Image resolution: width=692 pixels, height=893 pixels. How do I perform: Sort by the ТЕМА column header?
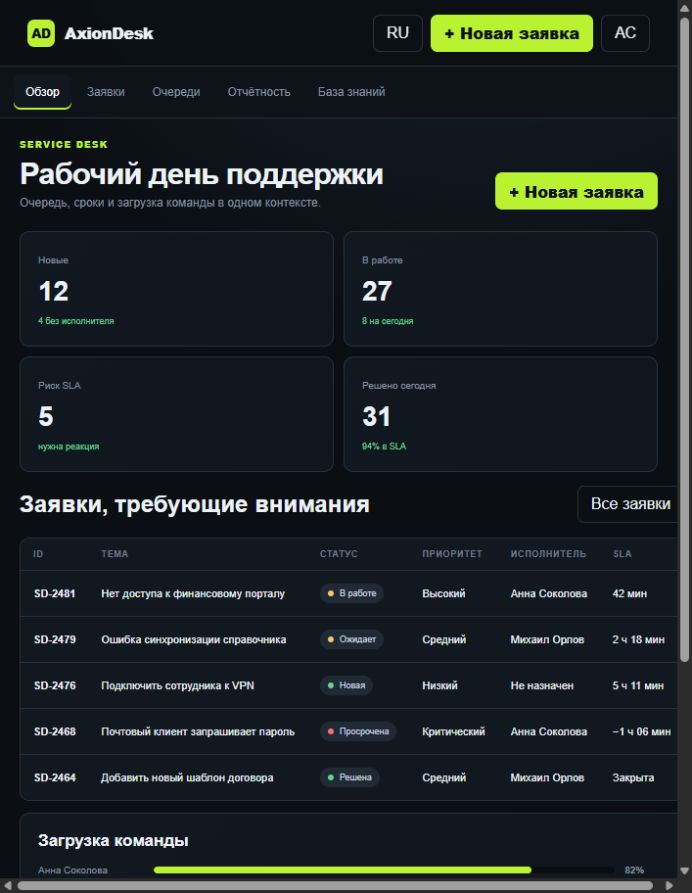click(114, 554)
